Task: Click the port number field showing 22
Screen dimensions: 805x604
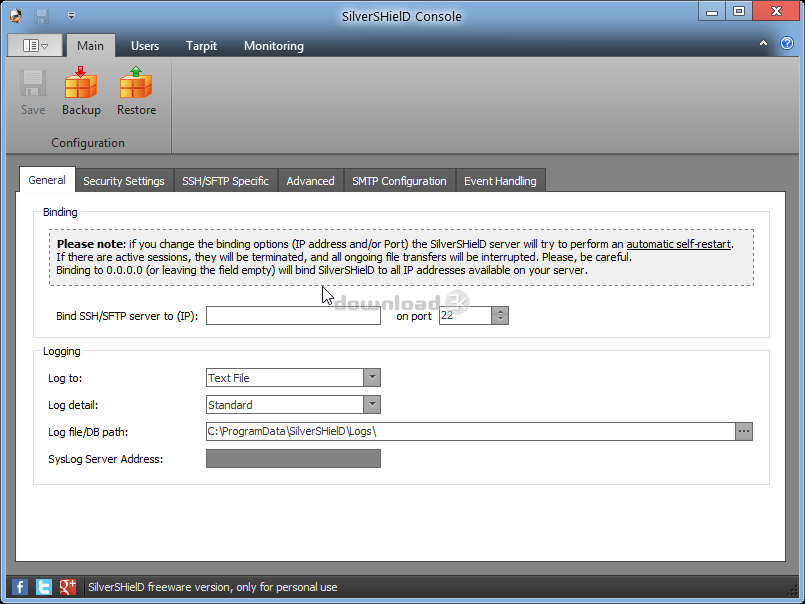Action: point(465,315)
